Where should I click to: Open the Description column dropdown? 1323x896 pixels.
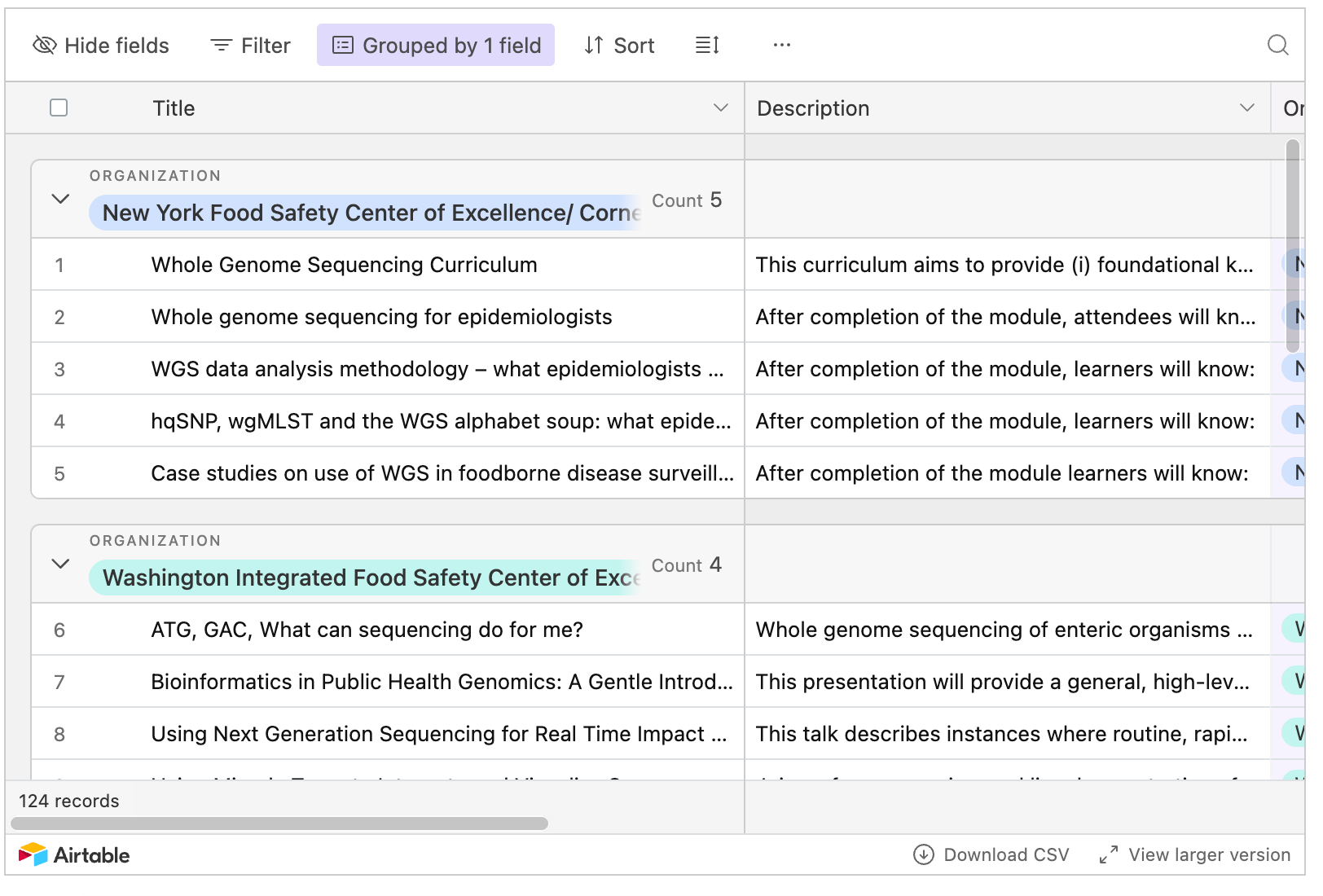(1245, 108)
